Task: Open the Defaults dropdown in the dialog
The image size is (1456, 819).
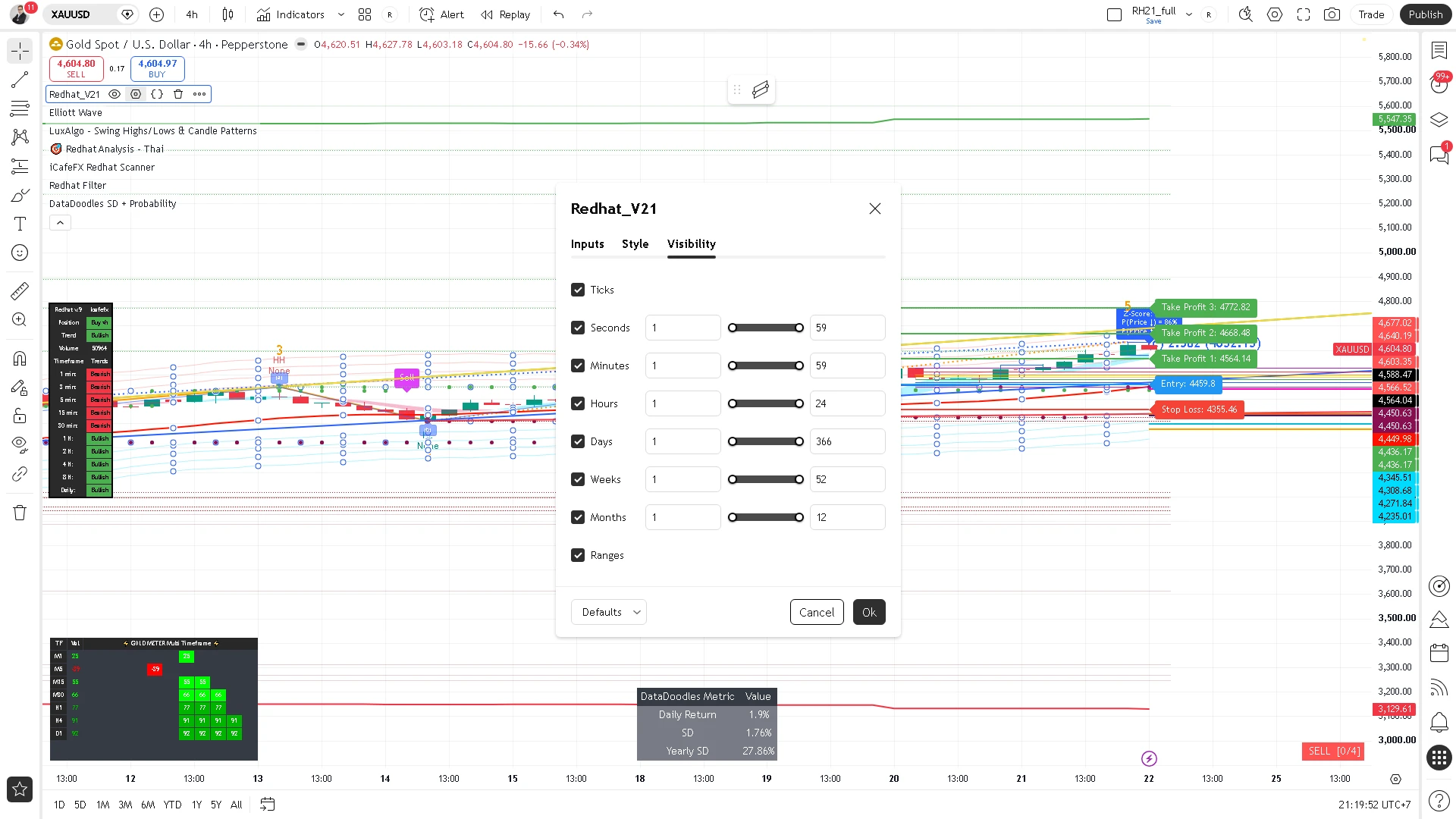Action: point(608,612)
